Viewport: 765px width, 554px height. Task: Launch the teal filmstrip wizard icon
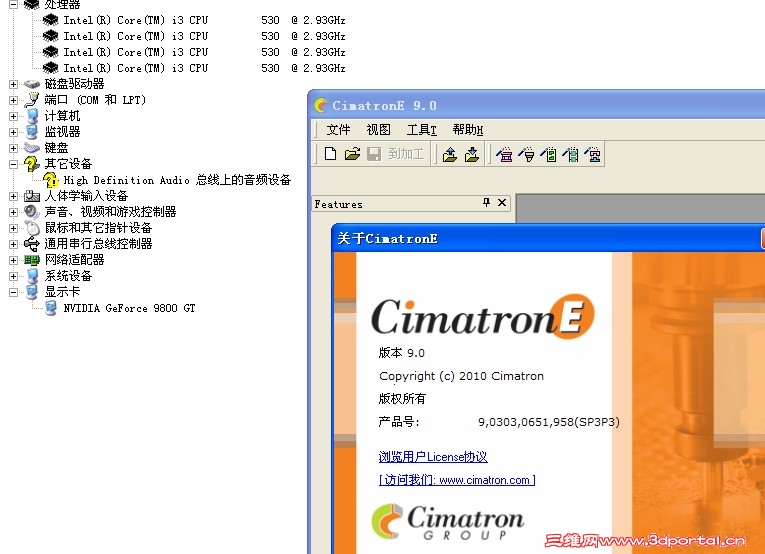click(570, 155)
